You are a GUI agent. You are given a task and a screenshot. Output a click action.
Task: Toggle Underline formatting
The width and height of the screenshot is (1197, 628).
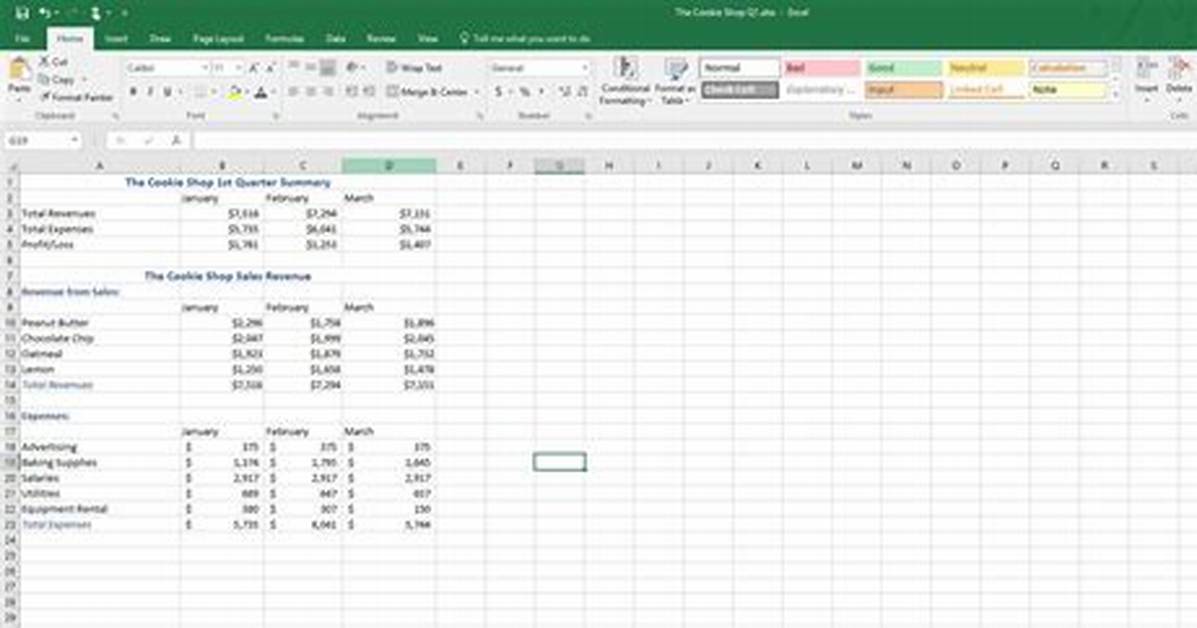point(167,92)
